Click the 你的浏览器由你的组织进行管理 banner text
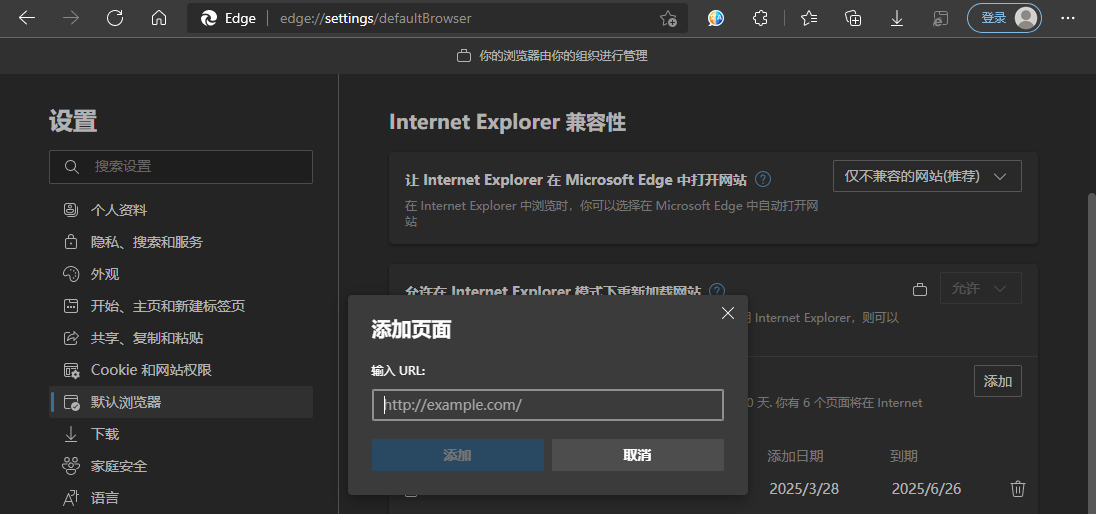Image resolution: width=1096 pixels, height=514 pixels. [563, 56]
